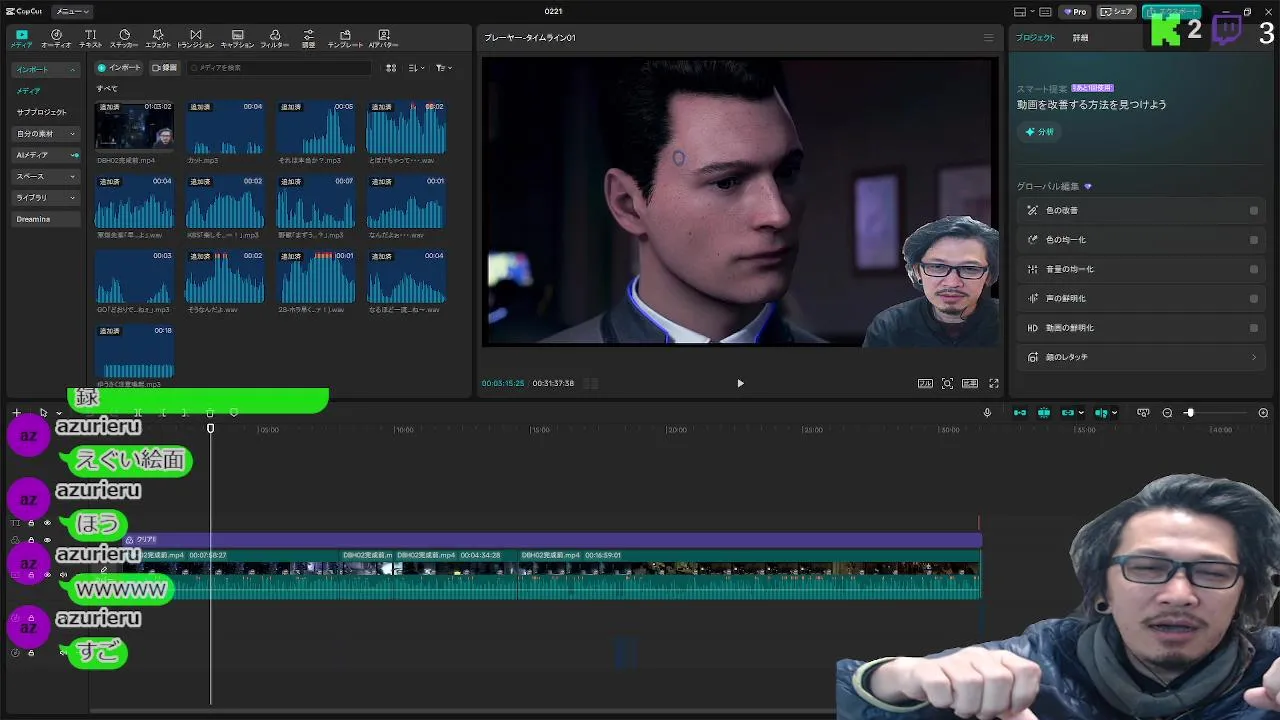
Task: Click the player フル quality icon
Action: (x=925, y=383)
